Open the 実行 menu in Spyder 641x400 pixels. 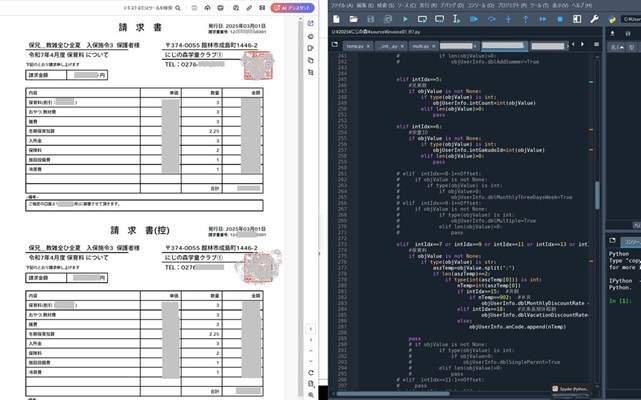click(428, 5)
